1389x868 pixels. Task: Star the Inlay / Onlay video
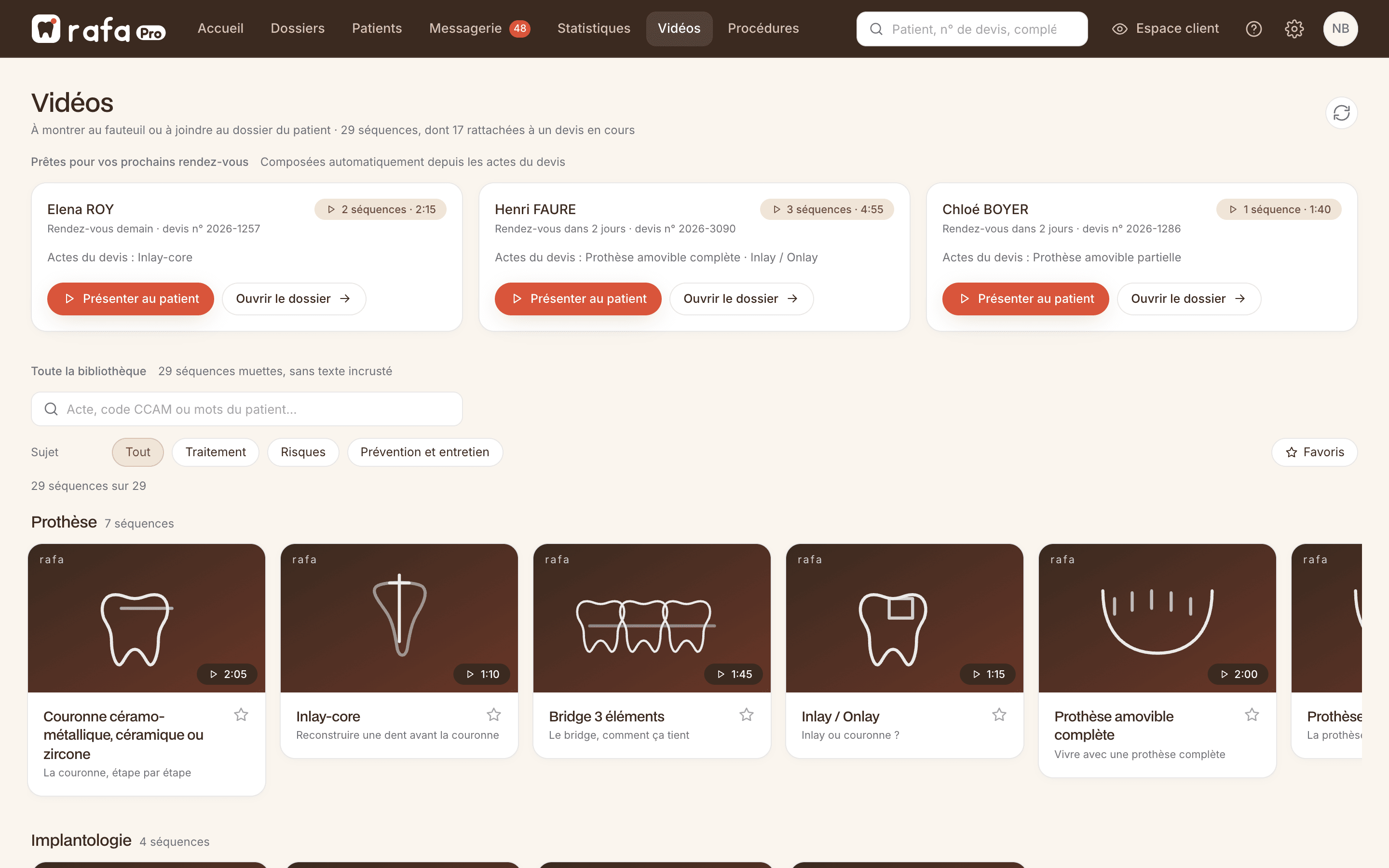pos(999,715)
